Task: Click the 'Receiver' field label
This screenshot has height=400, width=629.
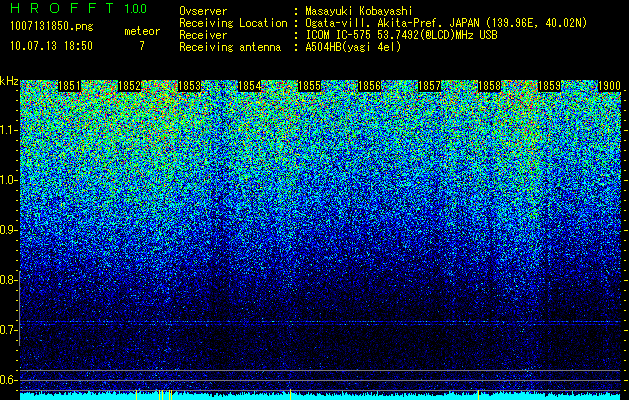Action: point(203,35)
